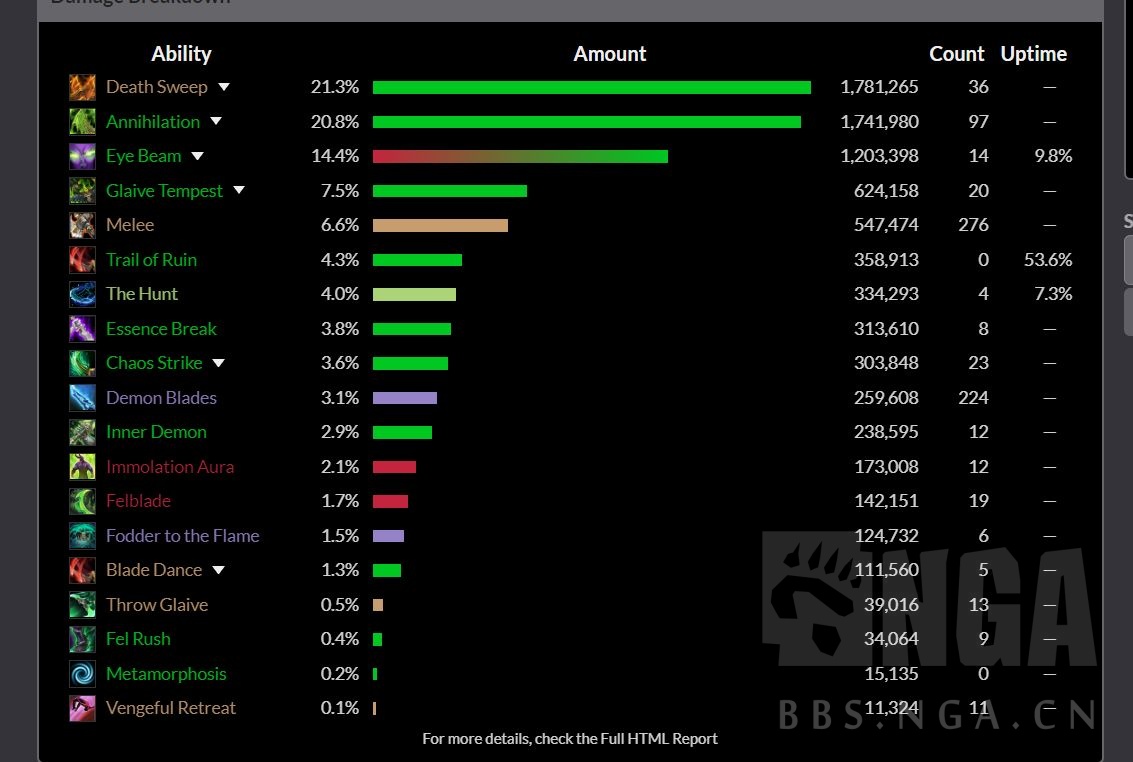1133x762 pixels.
Task: Click the Eye Beam damage bar
Action: [520, 156]
